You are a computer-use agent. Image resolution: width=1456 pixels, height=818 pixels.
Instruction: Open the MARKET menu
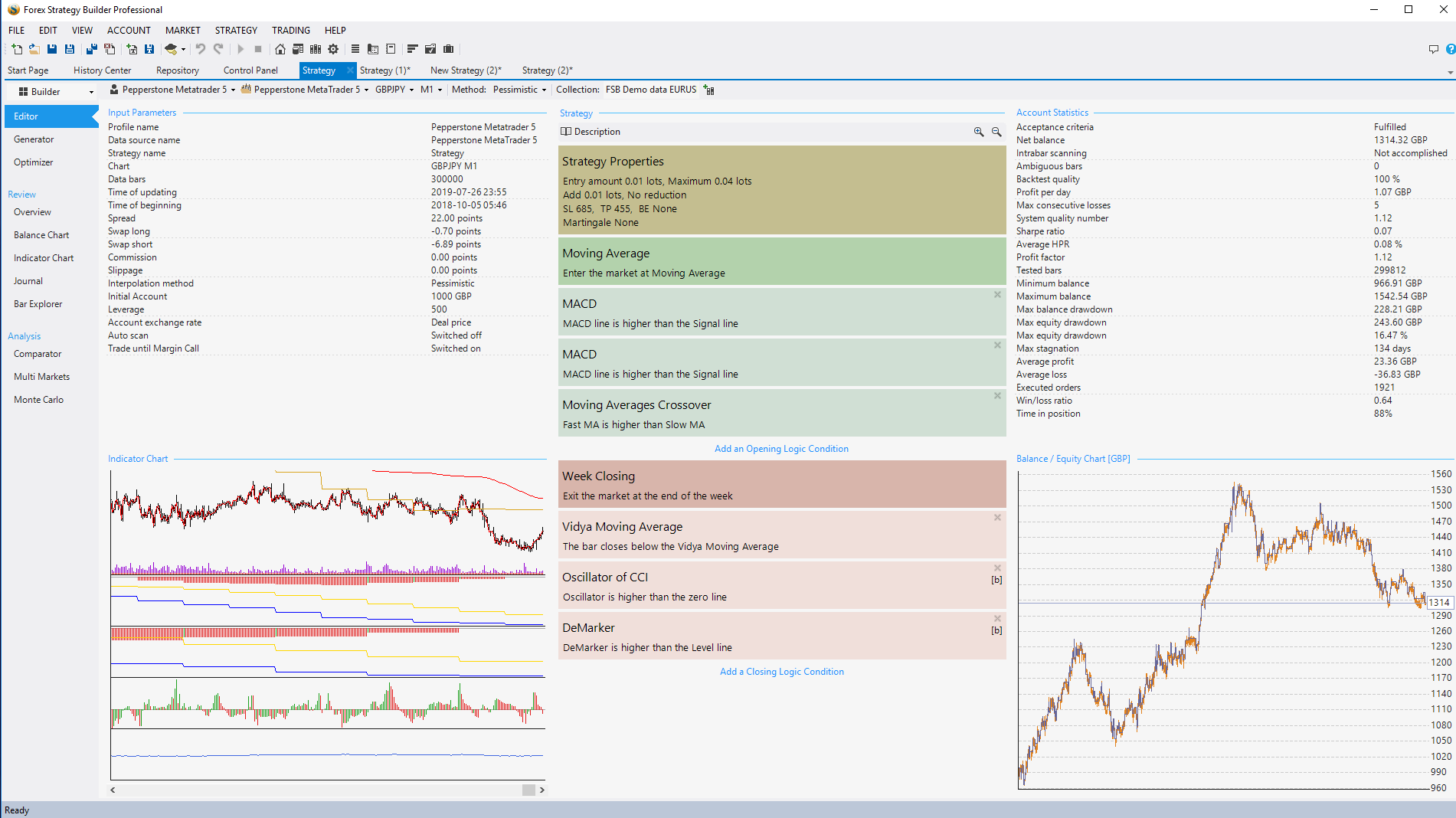click(x=182, y=31)
